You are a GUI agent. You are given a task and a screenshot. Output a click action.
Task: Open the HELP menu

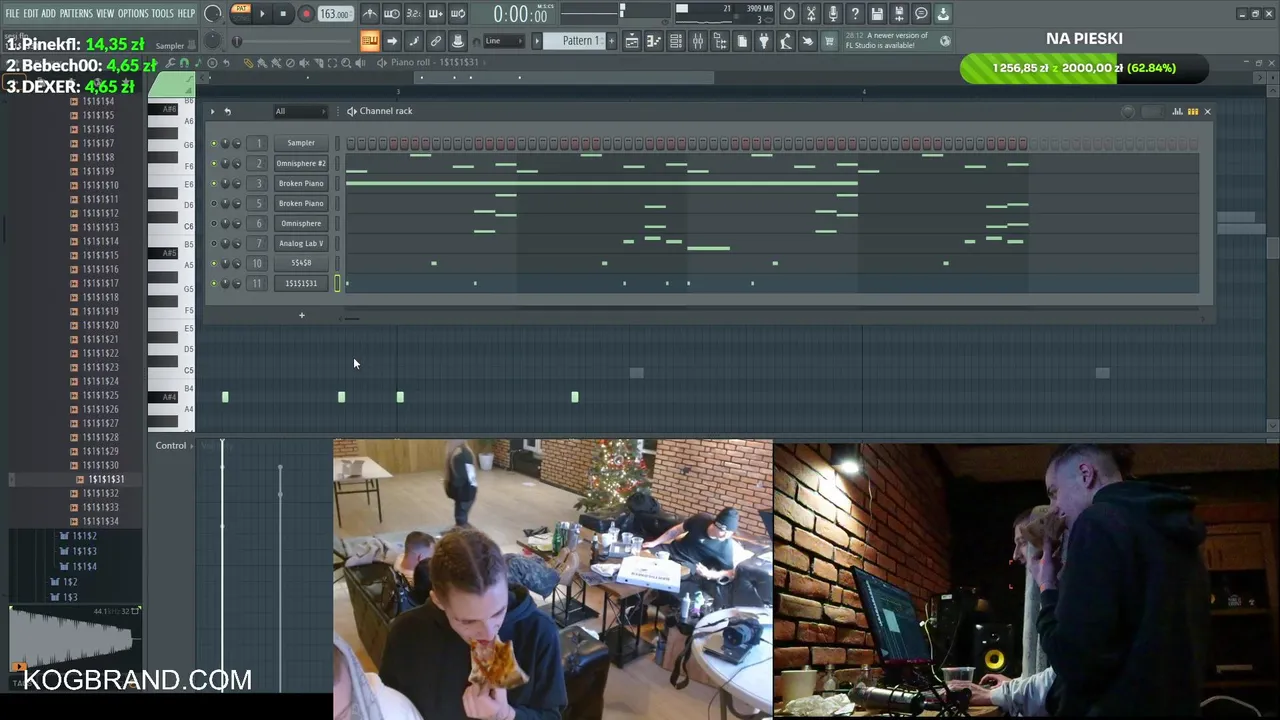(186, 14)
